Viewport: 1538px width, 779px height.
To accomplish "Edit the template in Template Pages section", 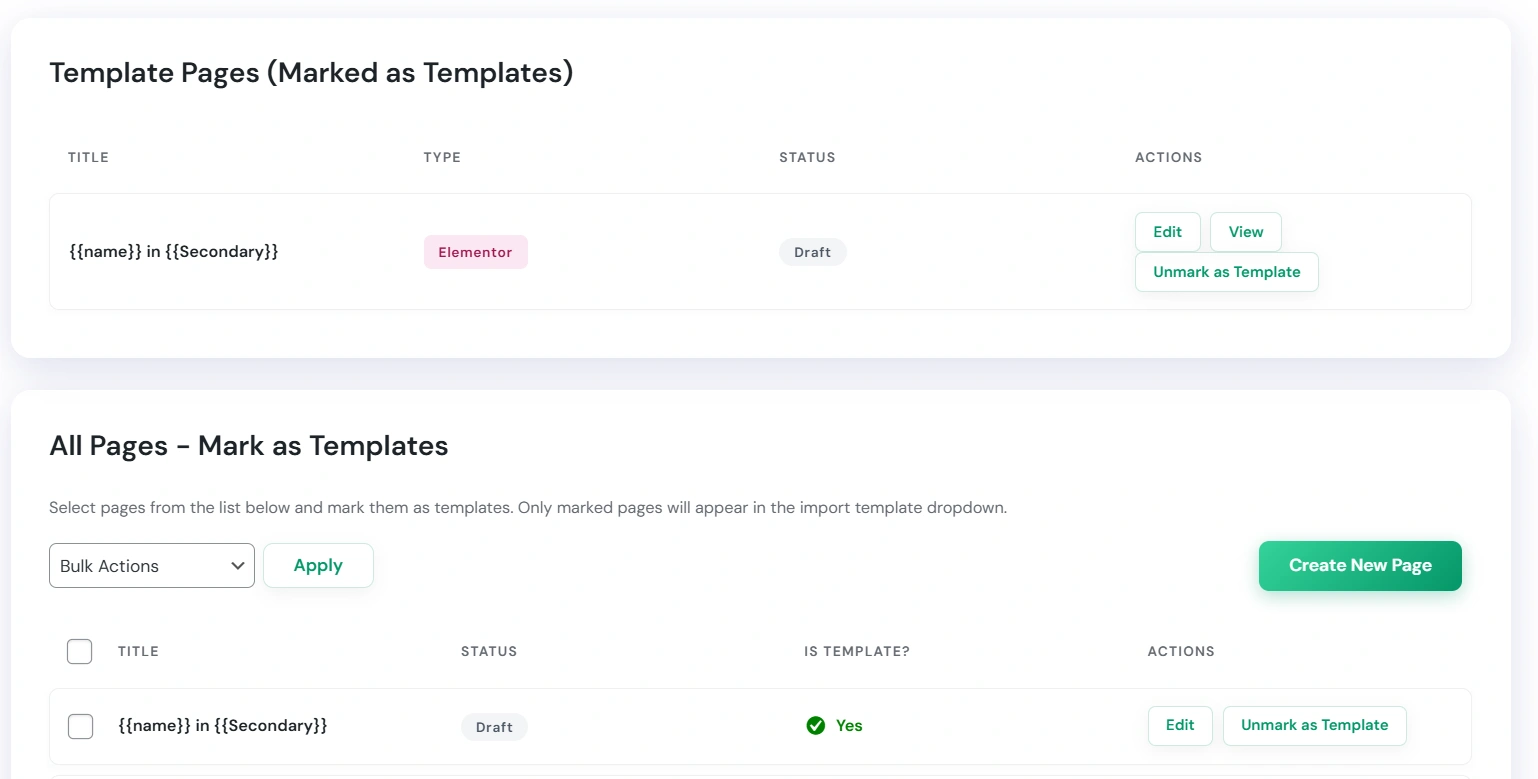I will click(x=1167, y=232).
